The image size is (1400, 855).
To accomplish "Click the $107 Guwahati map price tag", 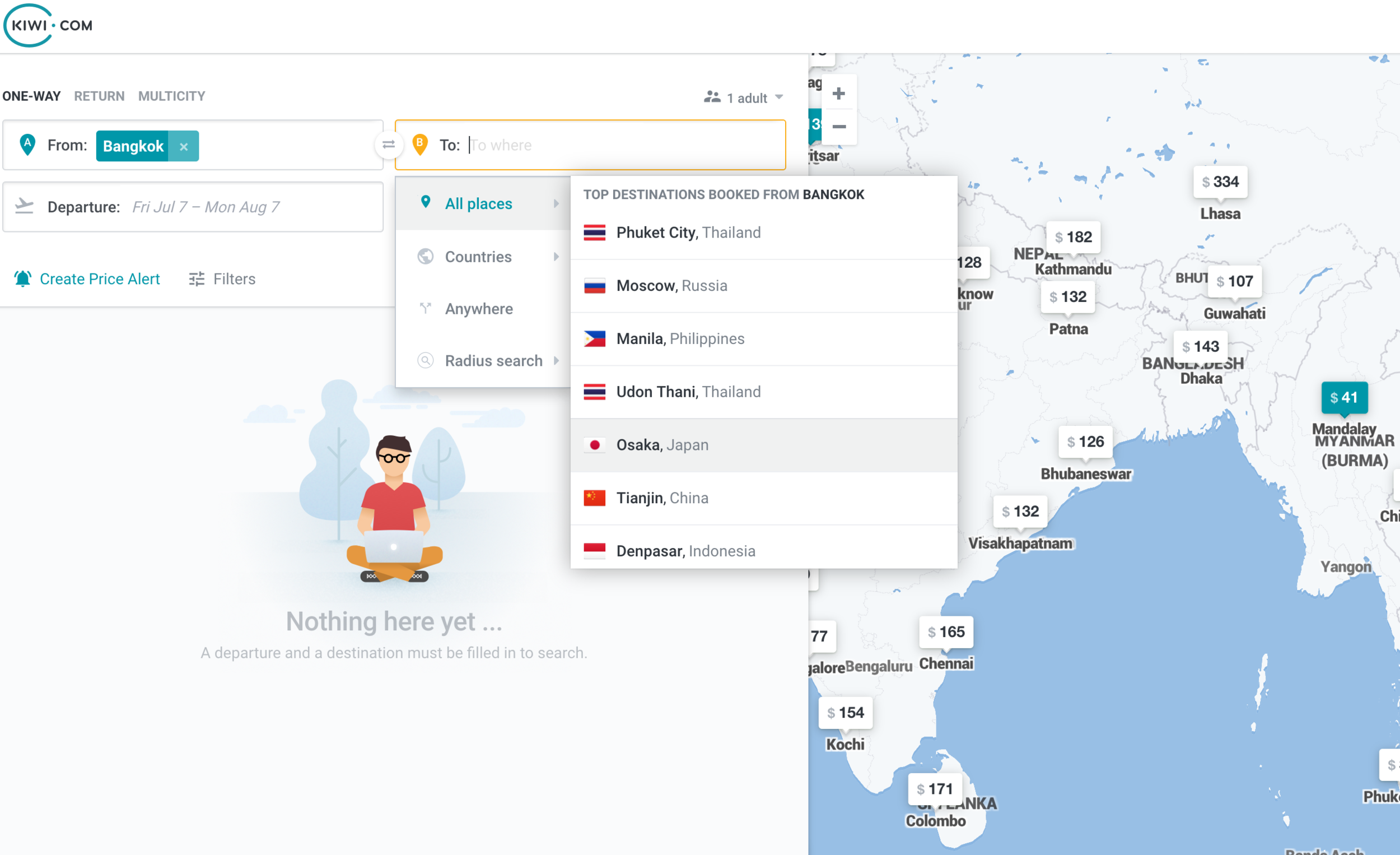I will click(x=1234, y=281).
